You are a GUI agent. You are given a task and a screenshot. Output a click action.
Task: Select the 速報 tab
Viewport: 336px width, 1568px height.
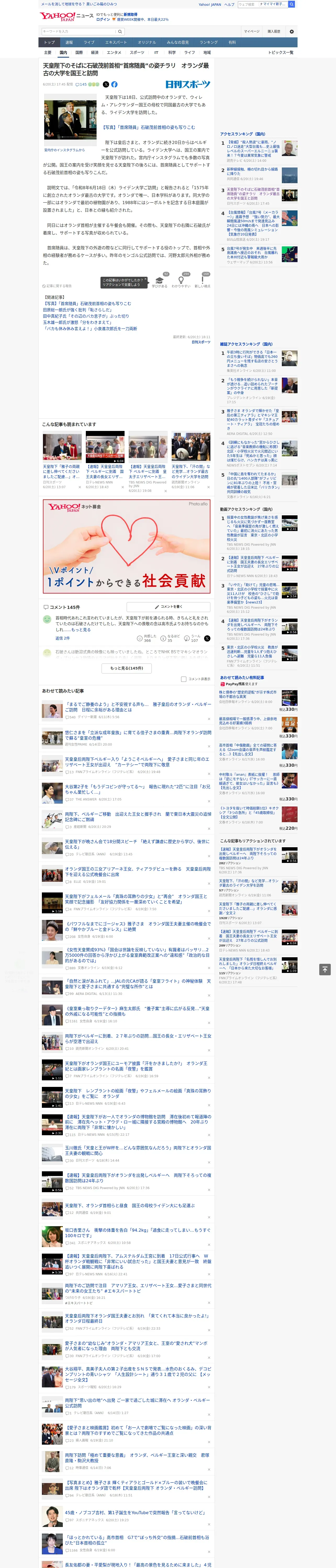coord(69,43)
